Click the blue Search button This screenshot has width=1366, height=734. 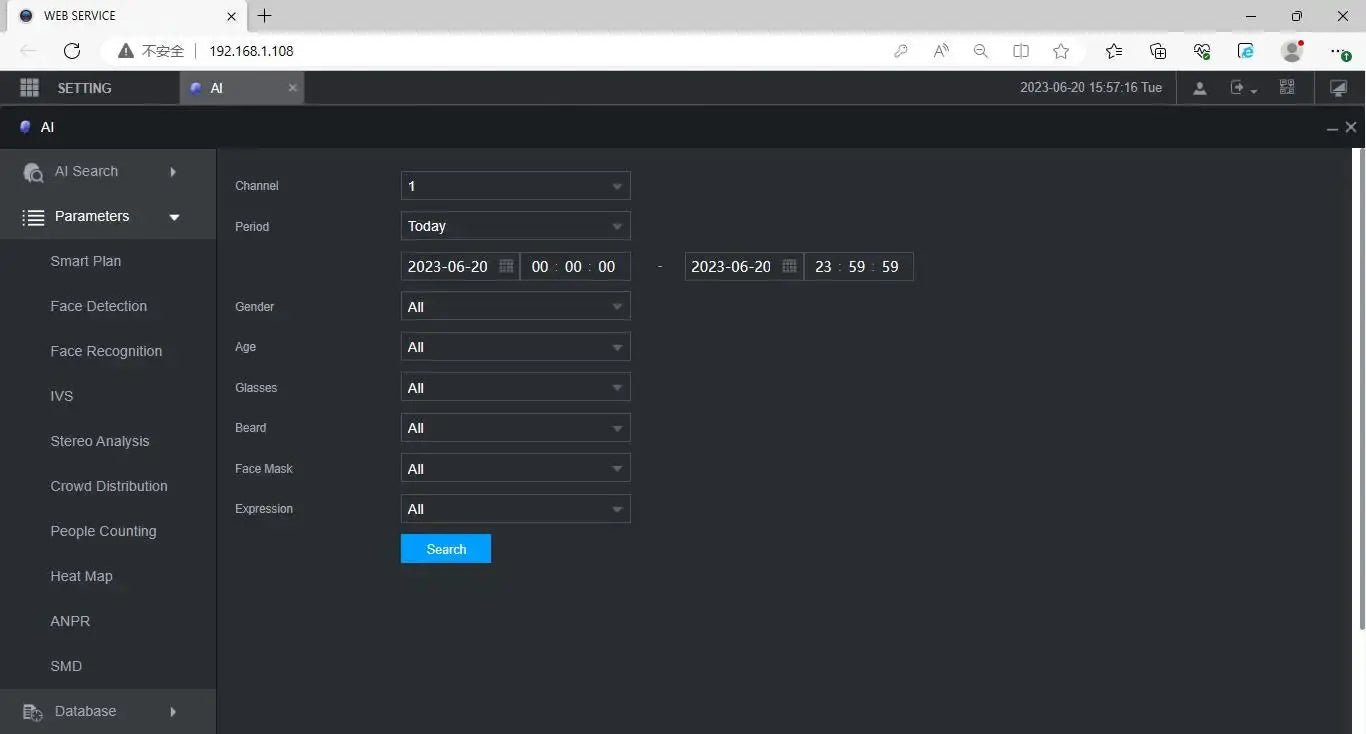coord(445,549)
